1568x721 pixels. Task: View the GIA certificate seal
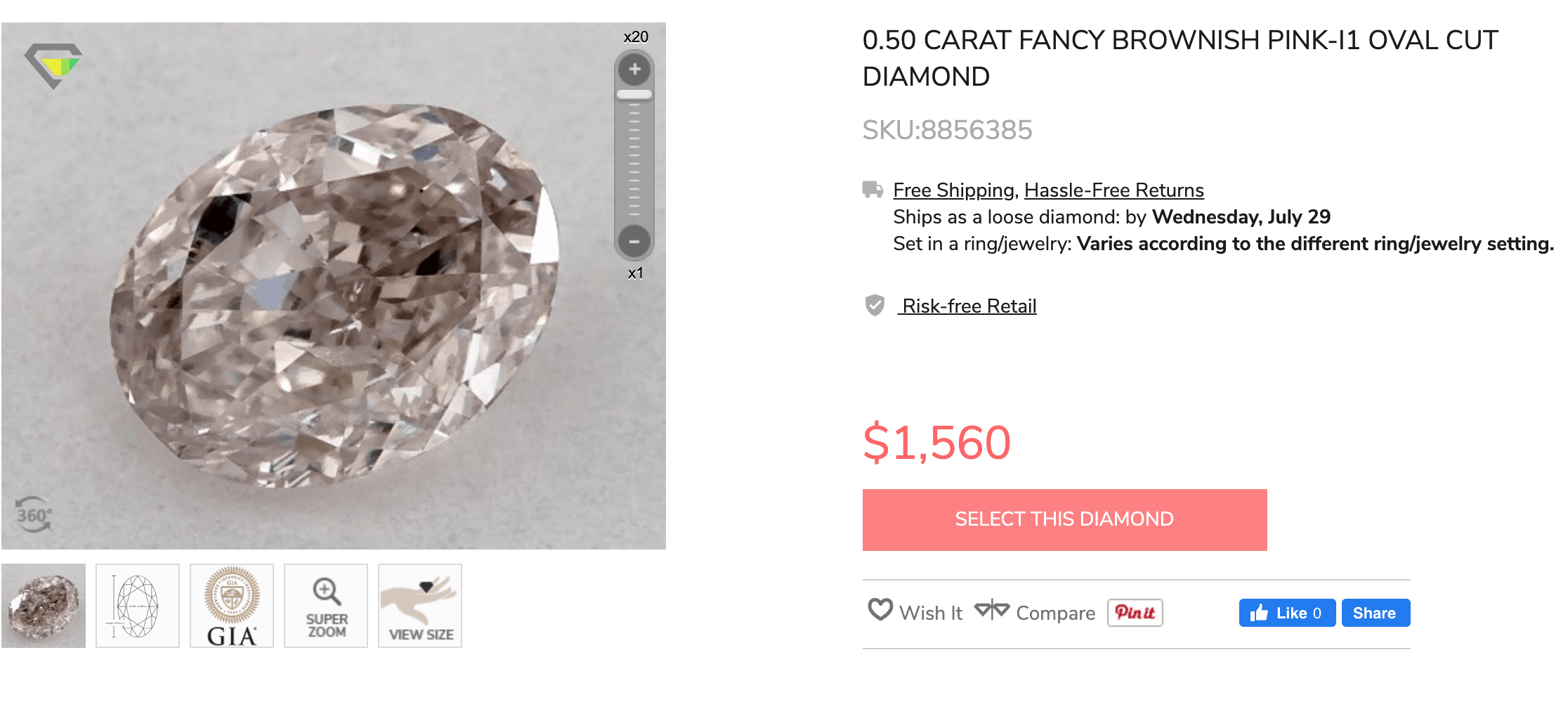click(x=232, y=605)
